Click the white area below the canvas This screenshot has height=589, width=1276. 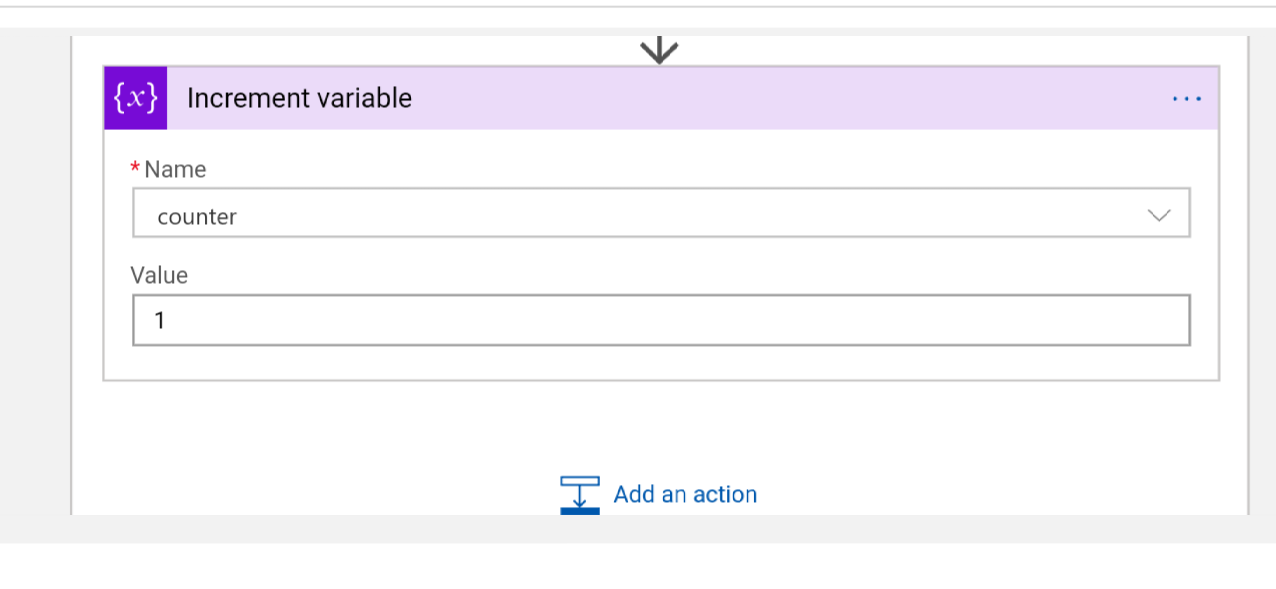[640, 568]
